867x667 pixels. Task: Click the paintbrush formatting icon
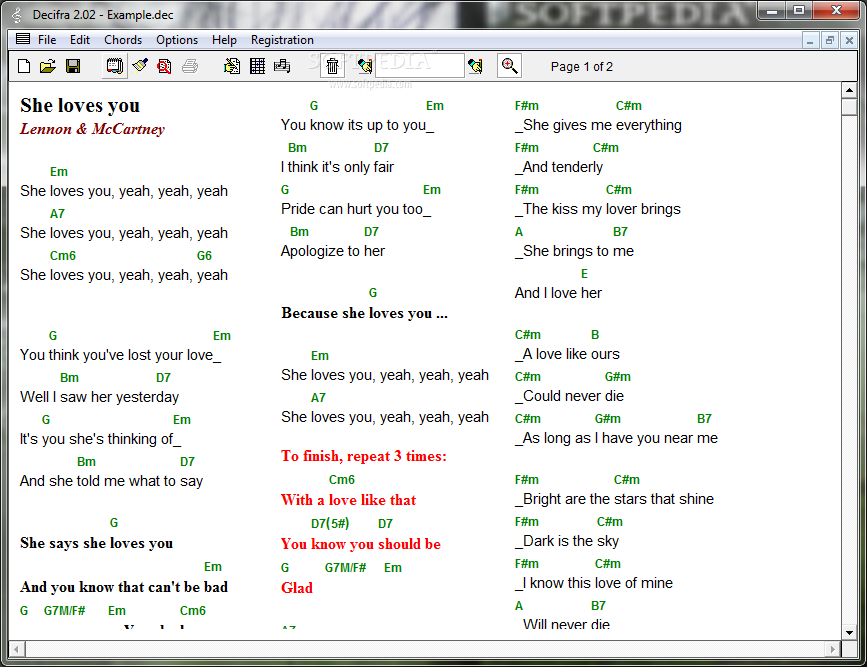[140, 66]
